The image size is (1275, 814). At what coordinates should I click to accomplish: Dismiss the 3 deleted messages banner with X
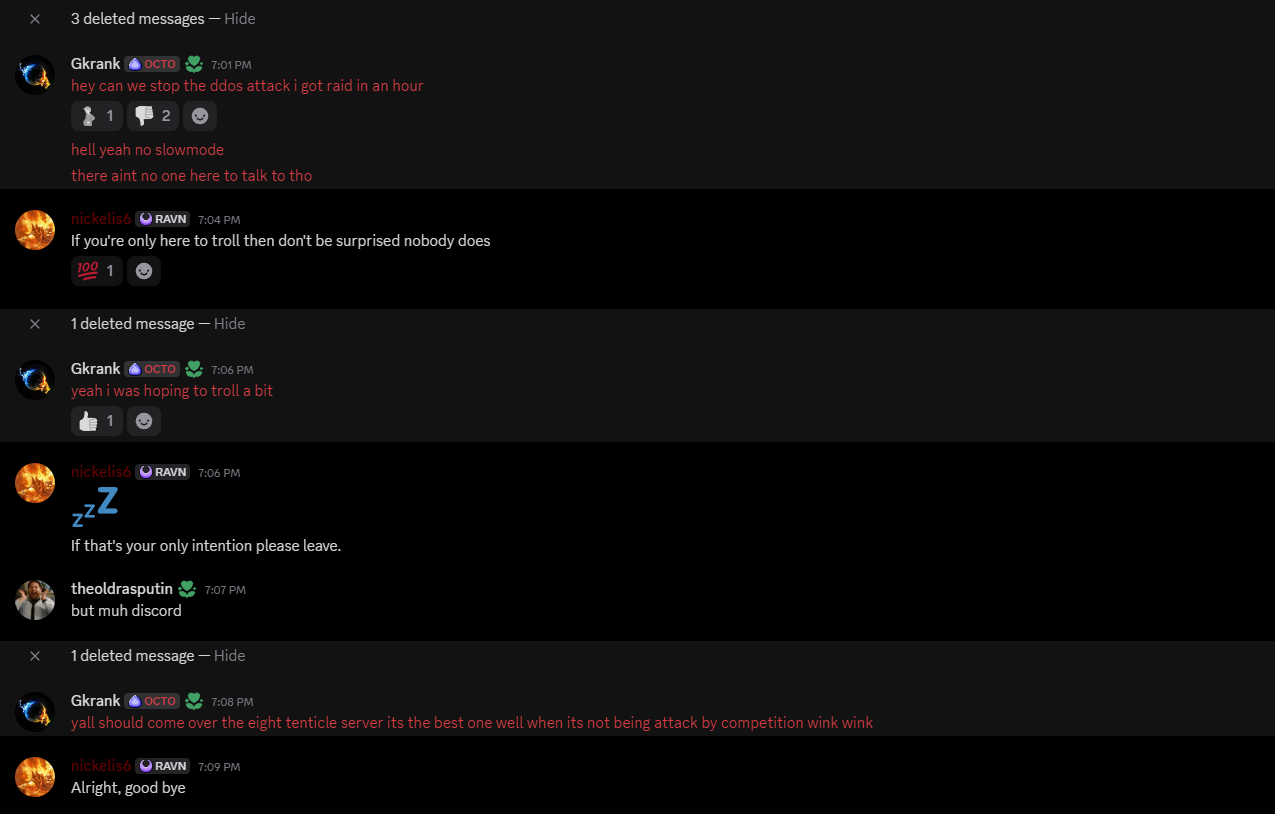pyautogui.click(x=35, y=19)
